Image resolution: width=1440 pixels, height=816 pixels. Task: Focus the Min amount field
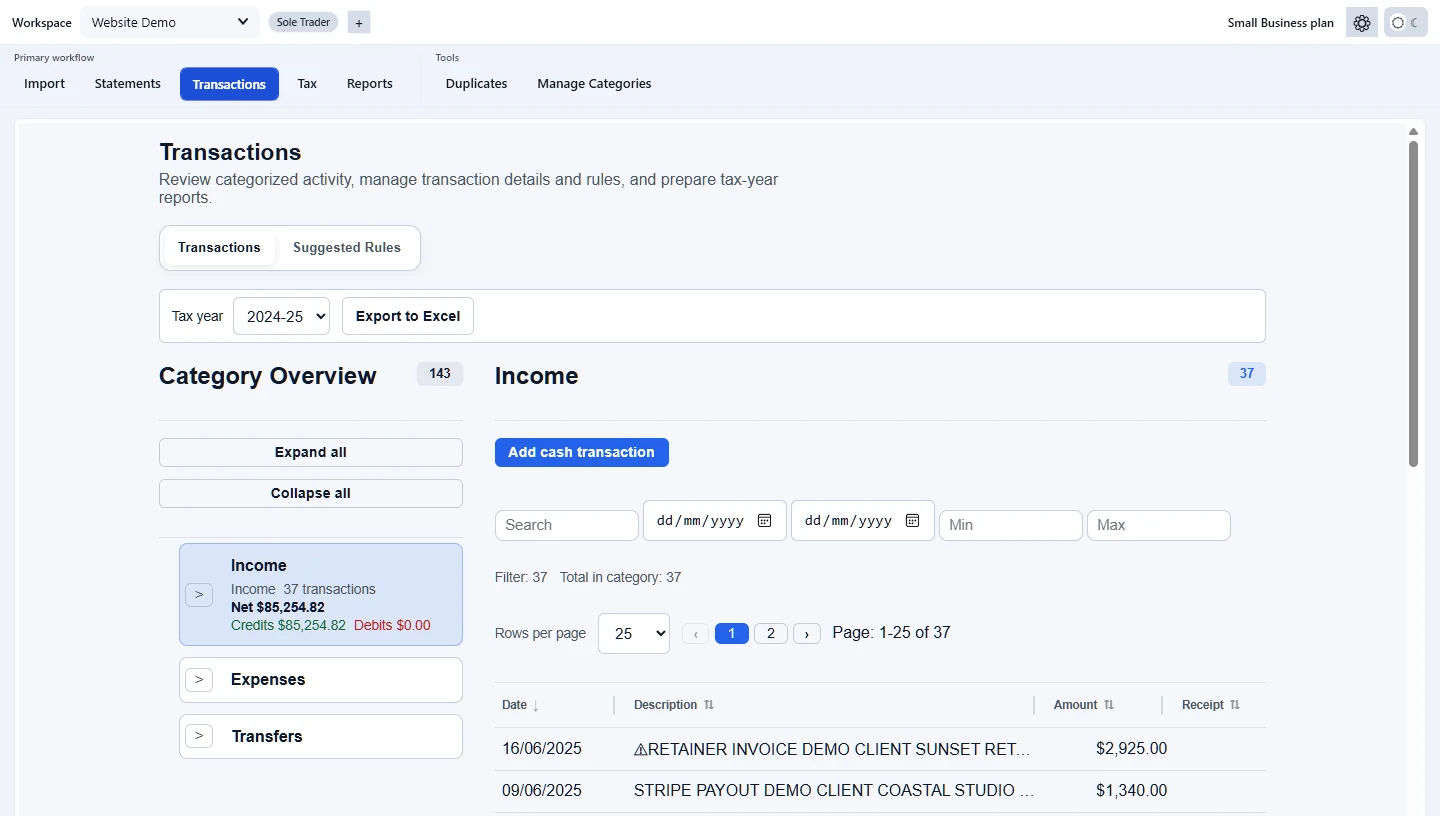[x=1011, y=525]
